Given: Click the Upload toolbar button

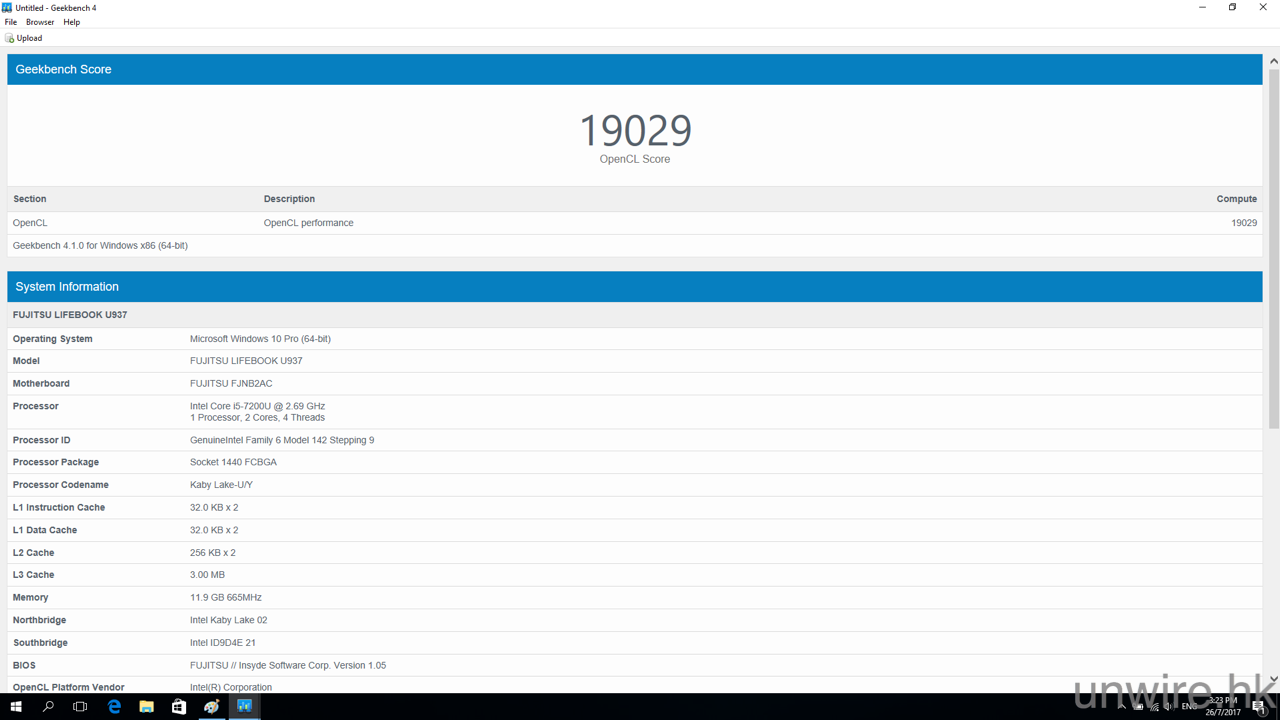Looking at the screenshot, I should (24, 38).
